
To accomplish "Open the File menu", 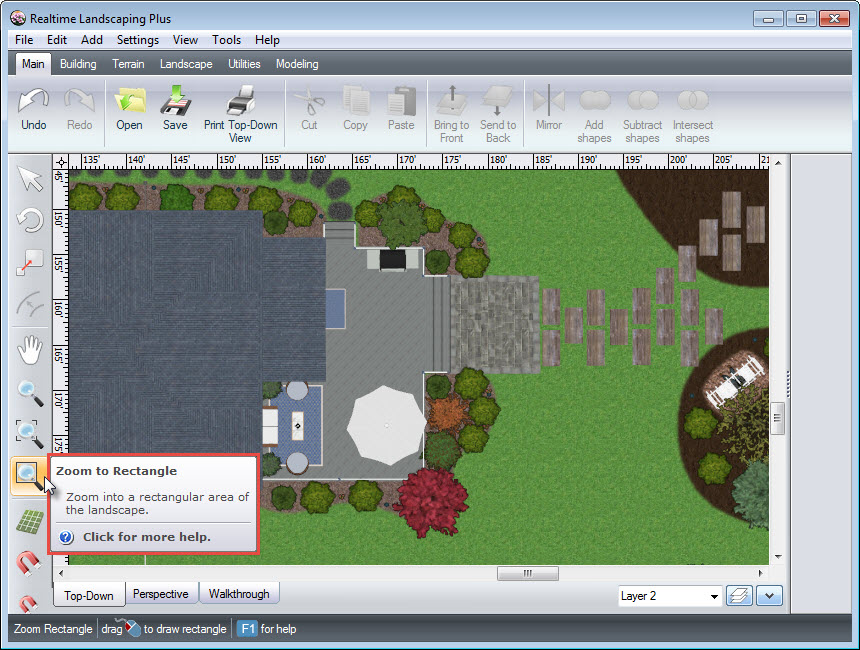I will pos(24,40).
